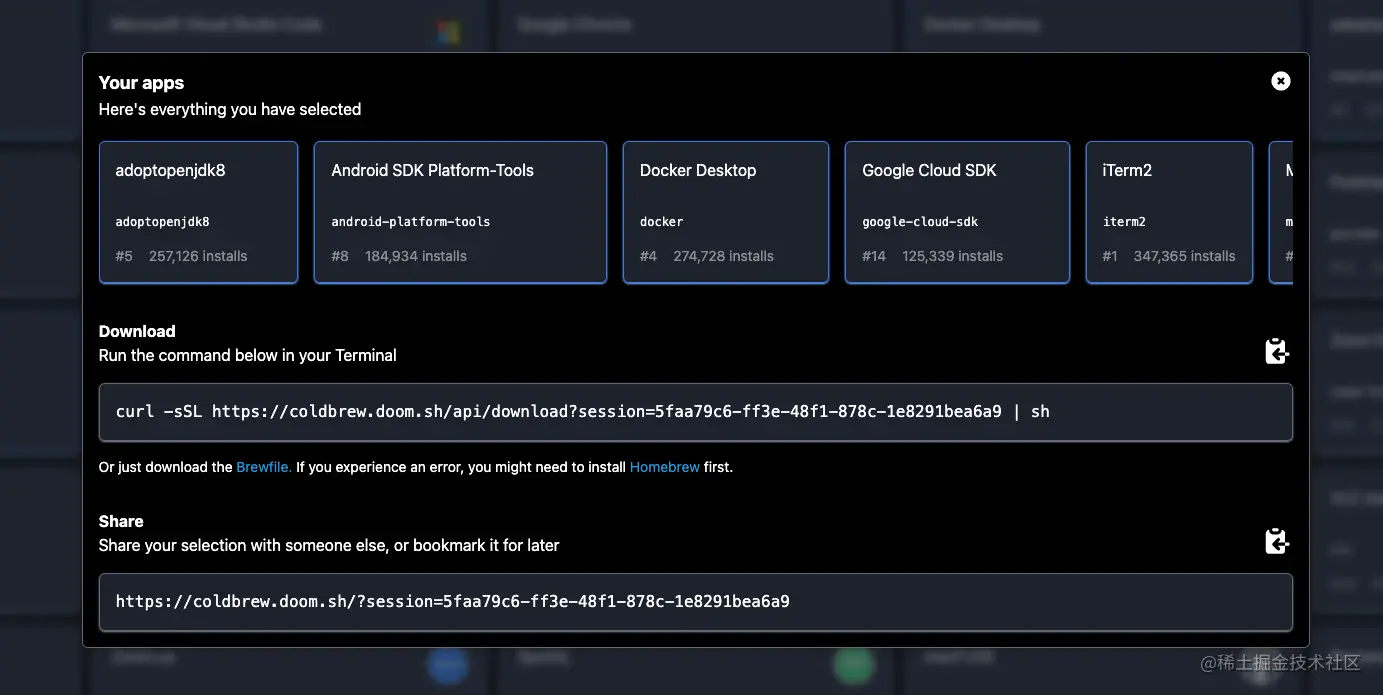
Task: Click '347,365 installs' on the iTerm2 card
Action: tap(1184, 256)
